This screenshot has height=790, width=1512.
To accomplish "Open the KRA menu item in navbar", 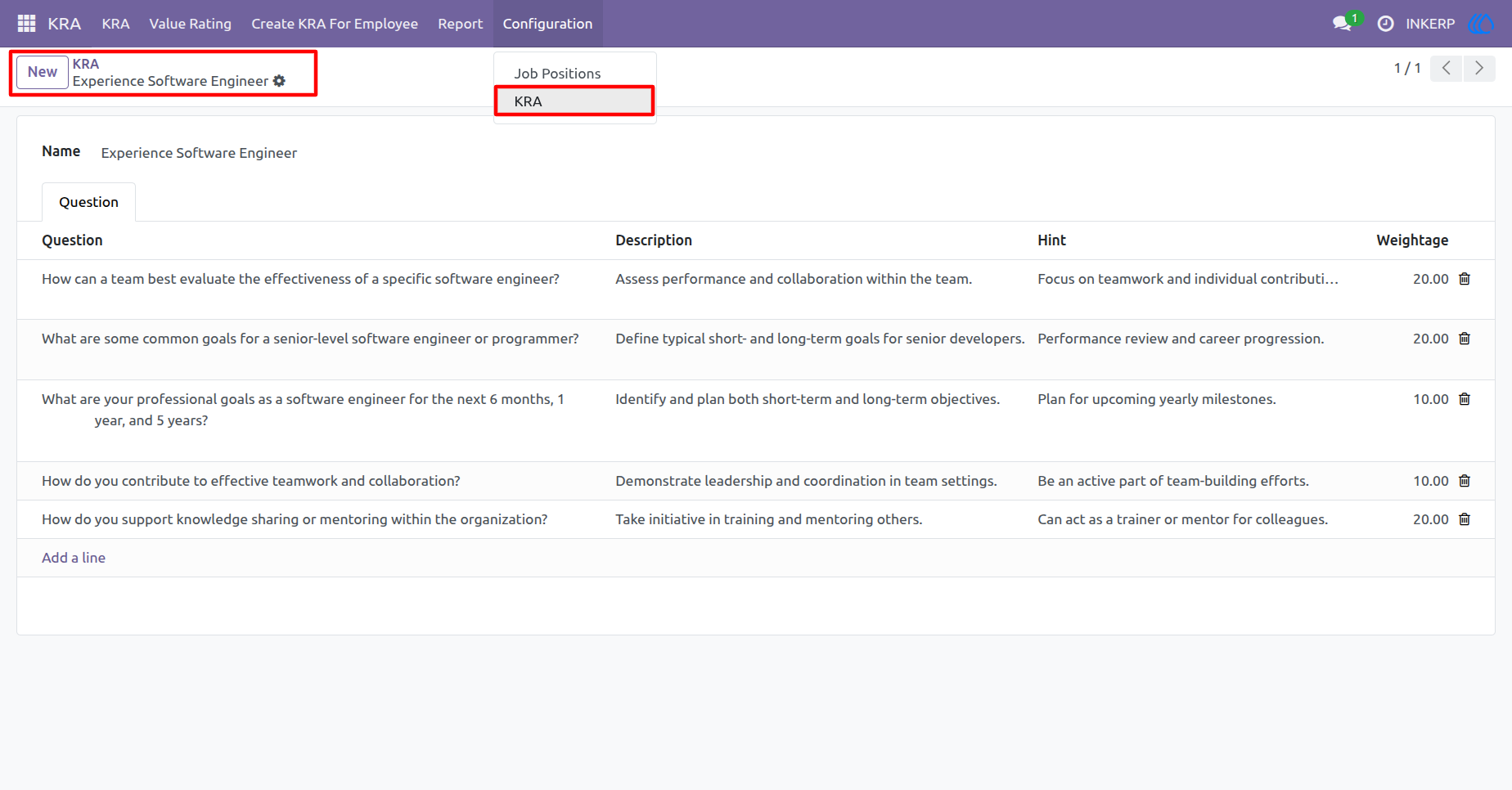I will [x=115, y=24].
